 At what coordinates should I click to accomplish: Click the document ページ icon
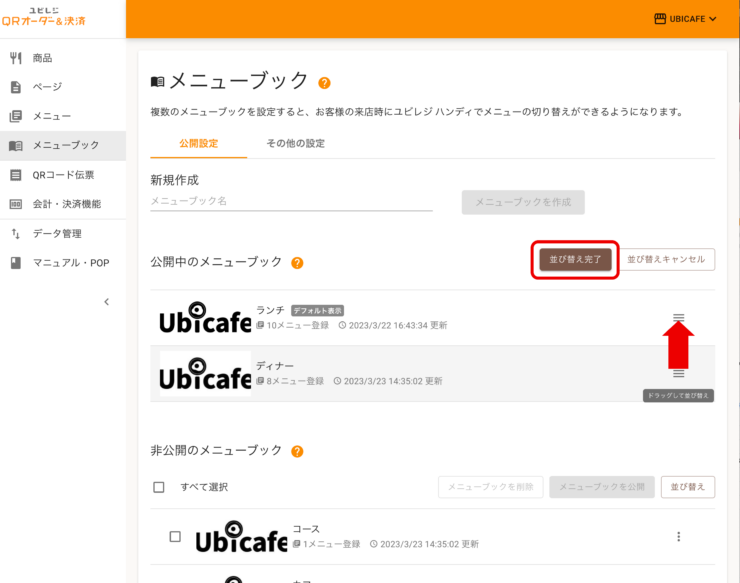click(16, 87)
